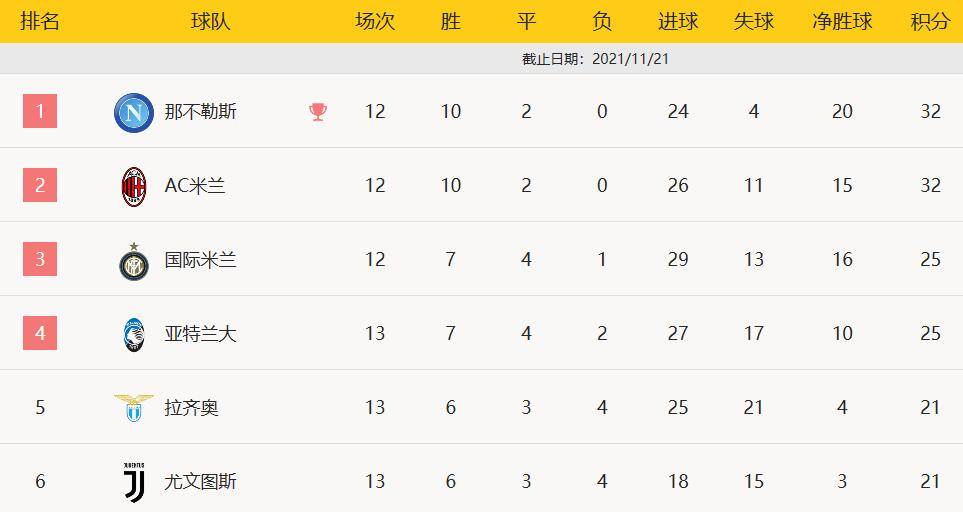This screenshot has height=512, width=963.
Task: Select the 国际米兰 team name
Action: [x=200, y=260]
